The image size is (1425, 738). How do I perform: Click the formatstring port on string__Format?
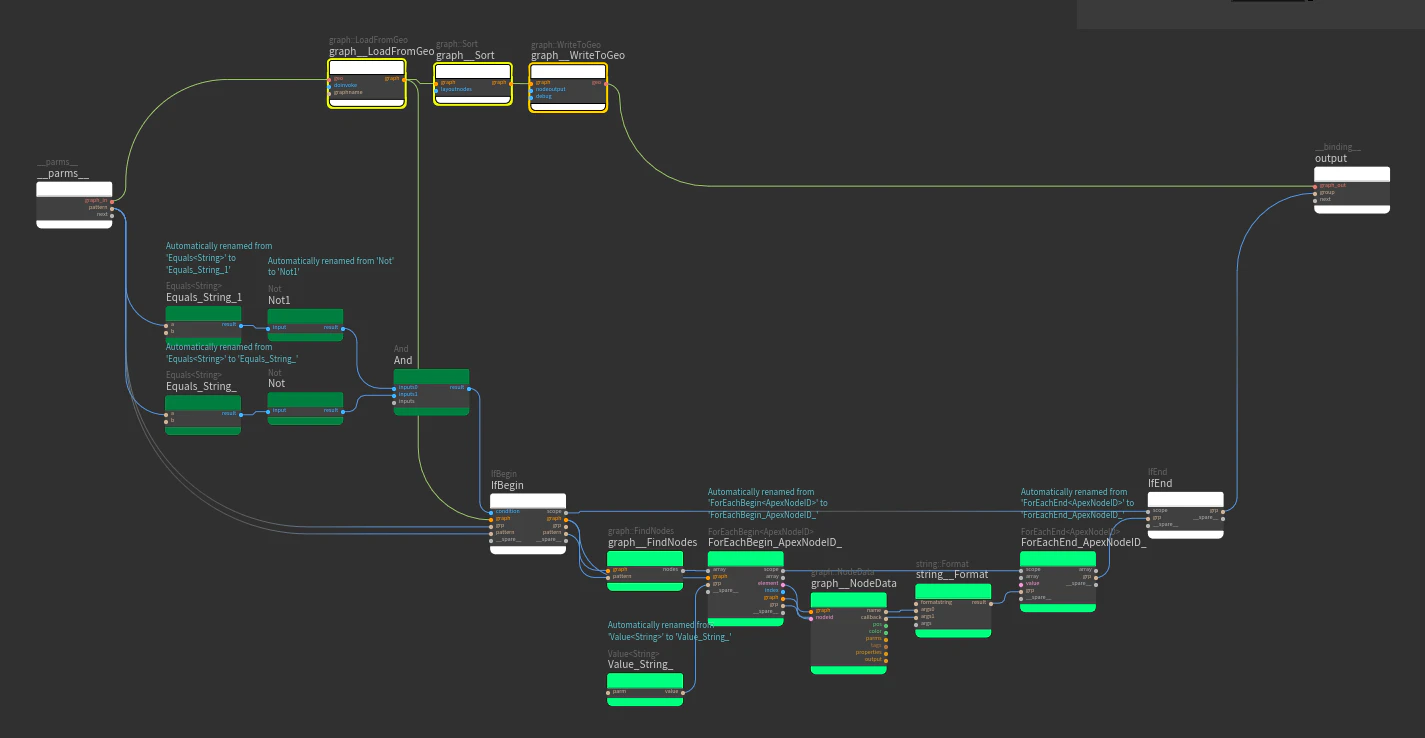point(917,602)
